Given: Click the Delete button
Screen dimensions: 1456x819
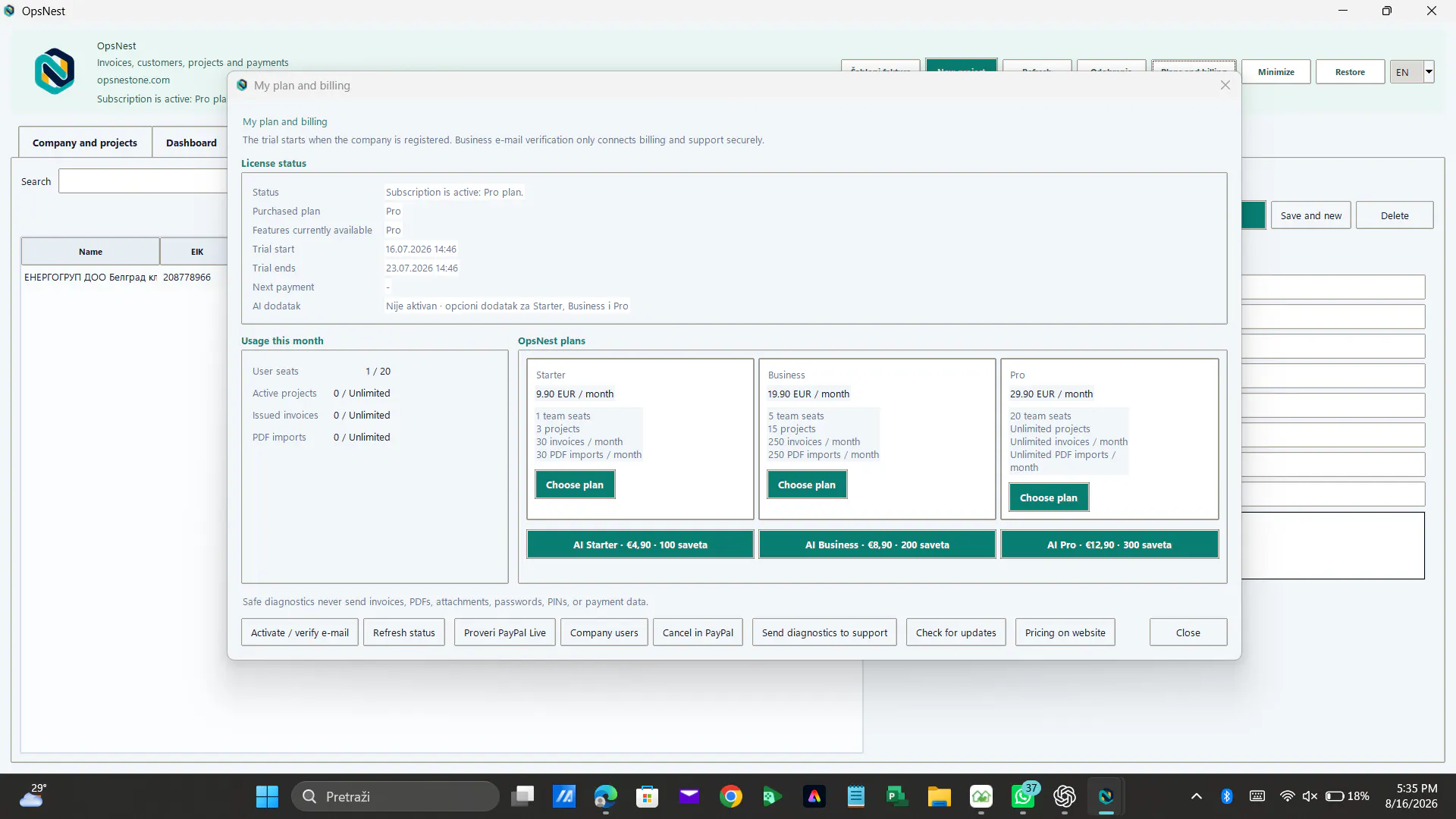Looking at the screenshot, I should (1395, 215).
